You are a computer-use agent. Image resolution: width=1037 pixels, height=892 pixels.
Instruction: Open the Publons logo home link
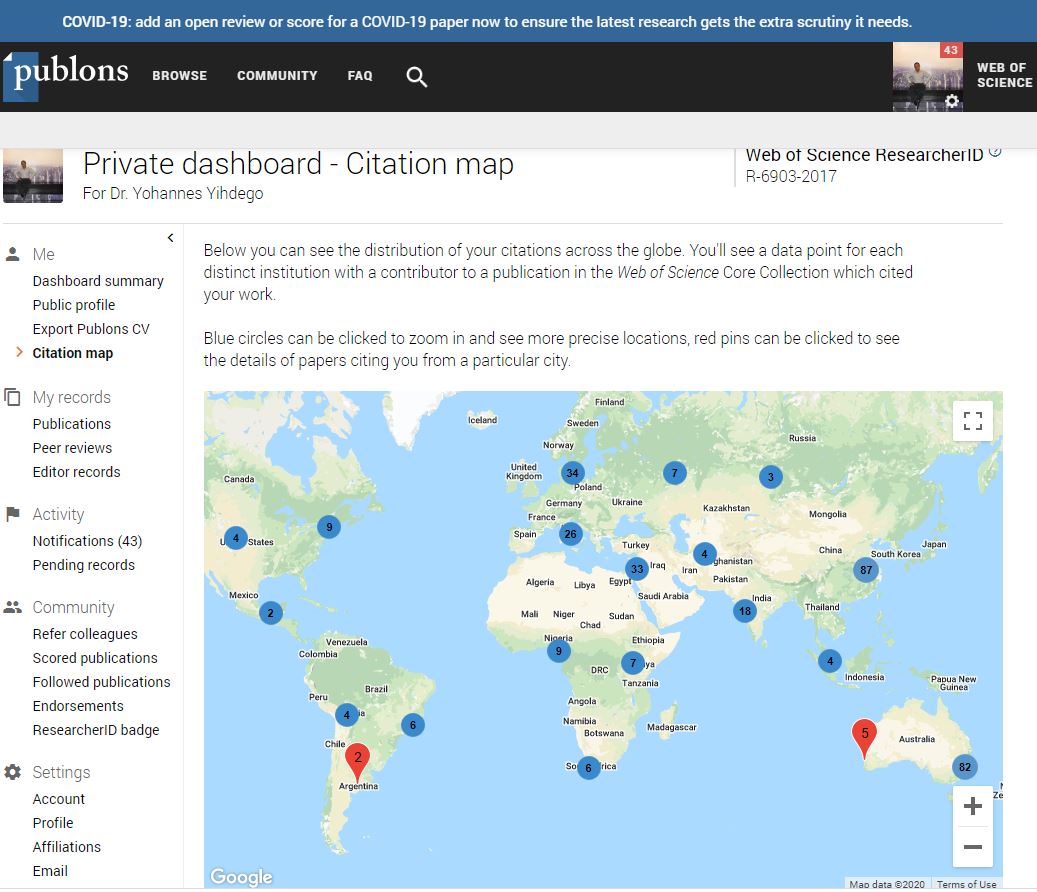point(67,74)
